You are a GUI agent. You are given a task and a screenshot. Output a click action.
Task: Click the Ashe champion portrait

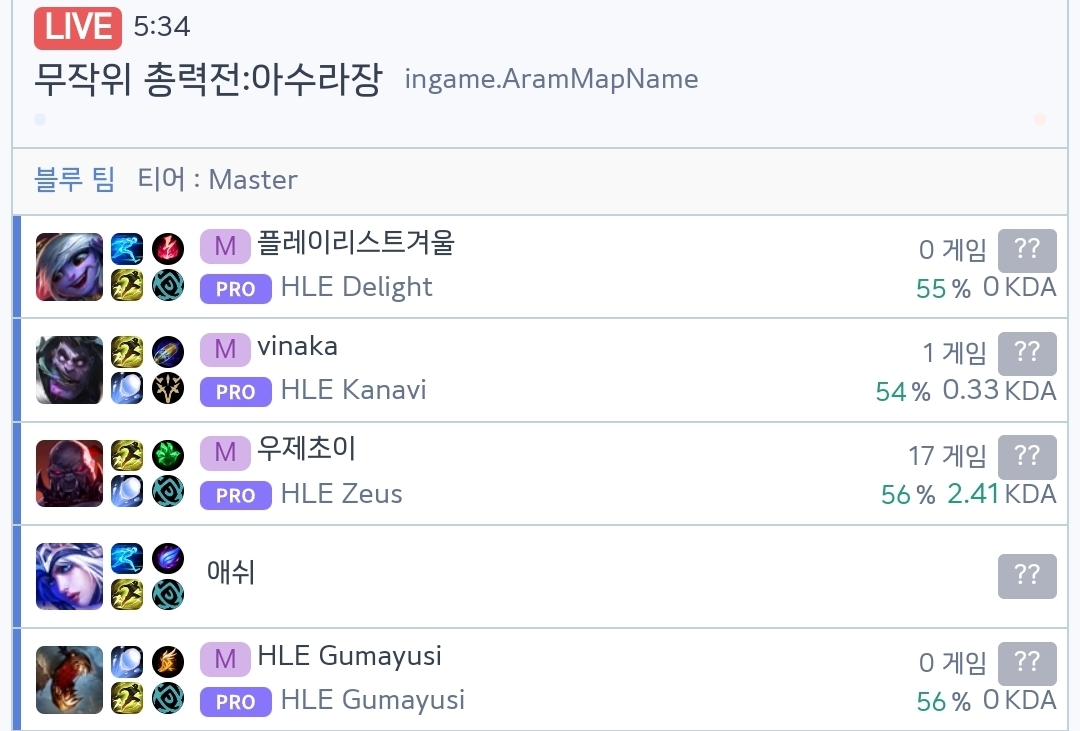(x=69, y=576)
